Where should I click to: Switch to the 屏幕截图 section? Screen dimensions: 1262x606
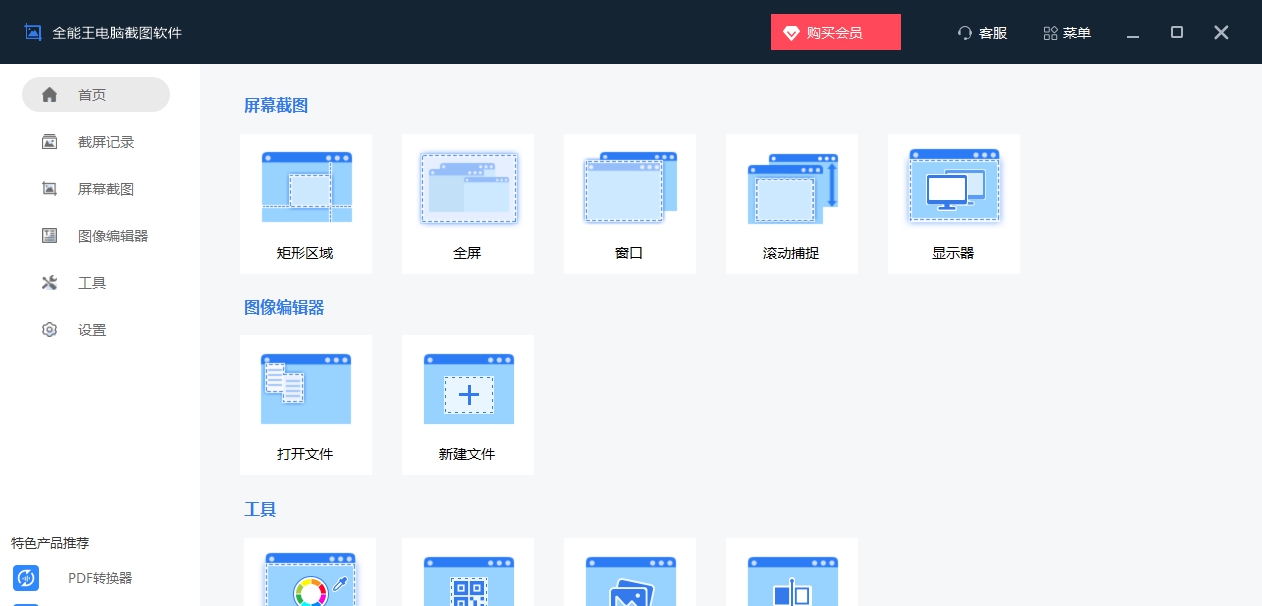pyautogui.click(x=95, y=188)
